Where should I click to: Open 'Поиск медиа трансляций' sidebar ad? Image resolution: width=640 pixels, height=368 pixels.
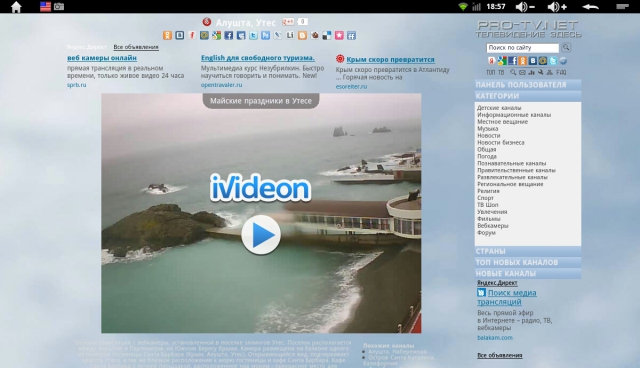[507, 297]
